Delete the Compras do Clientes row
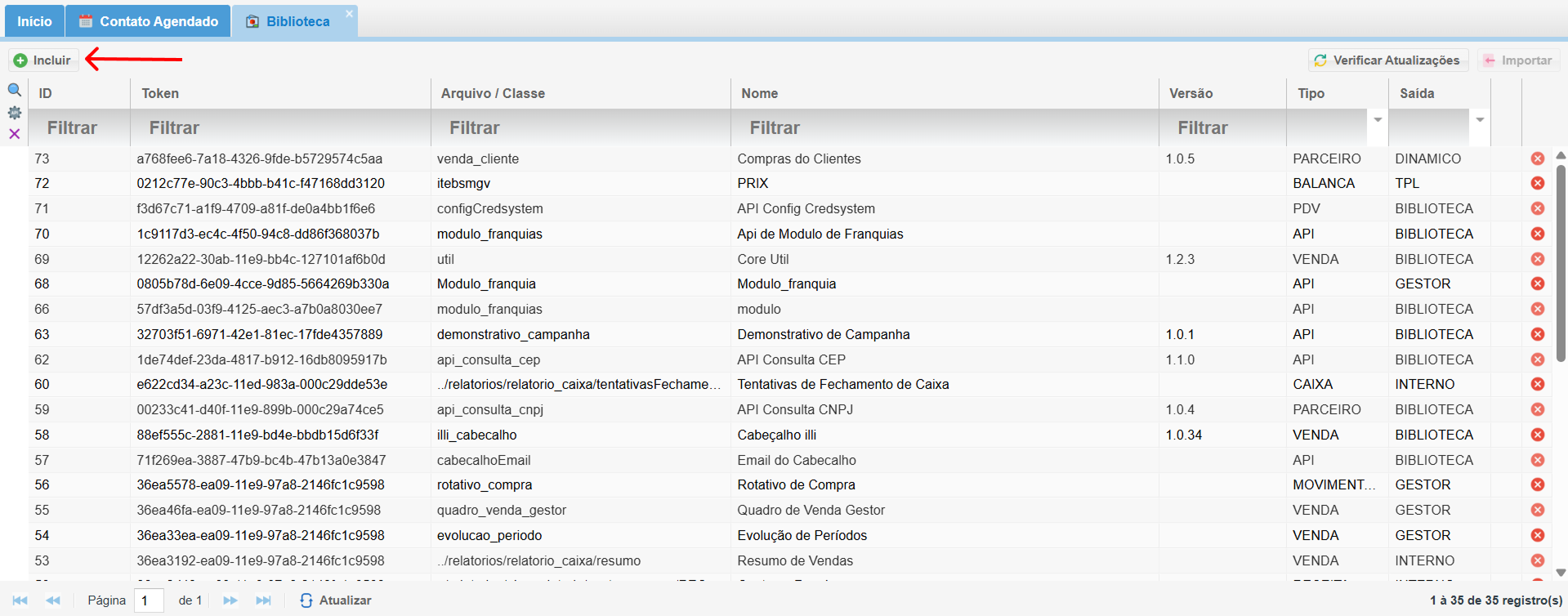Screen dimensions: 1568x616 click(1537, 158)
